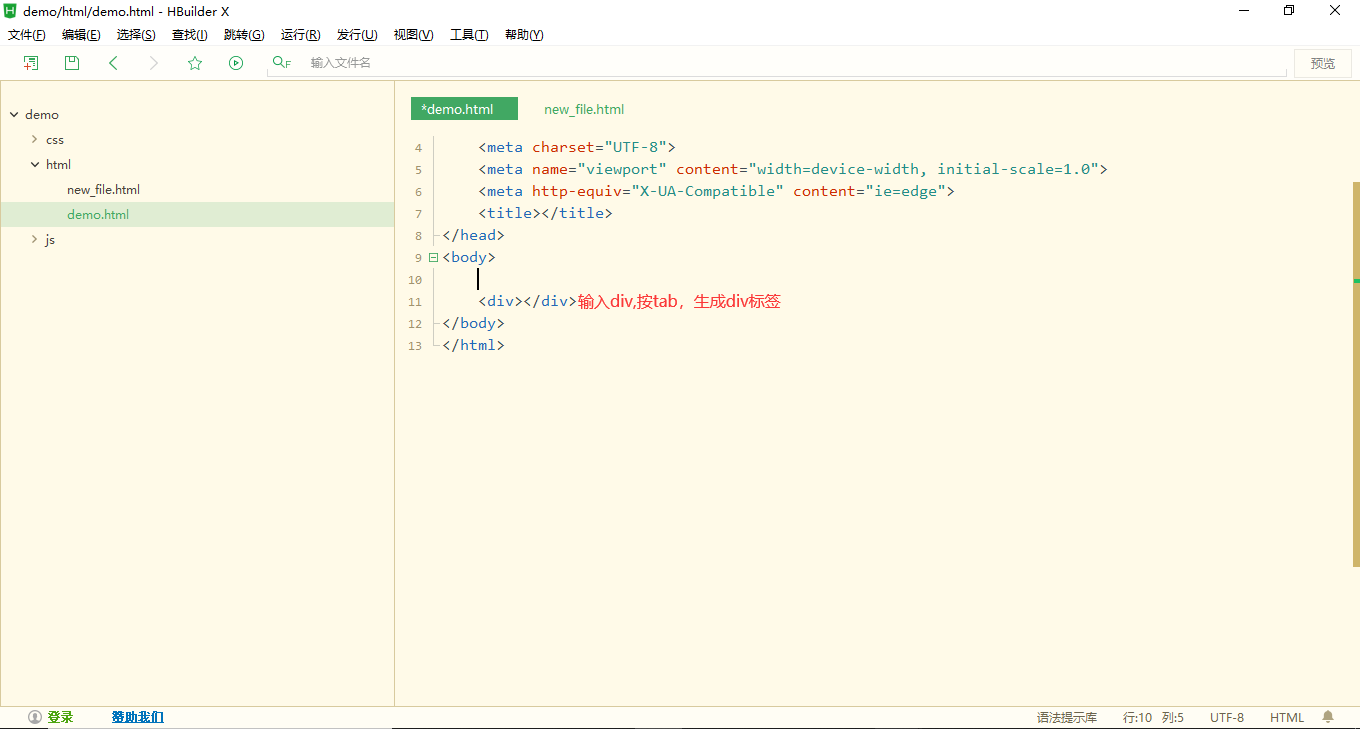
Task: Click the star bookmark toolbar icon
Action: (x=195, y=63)
